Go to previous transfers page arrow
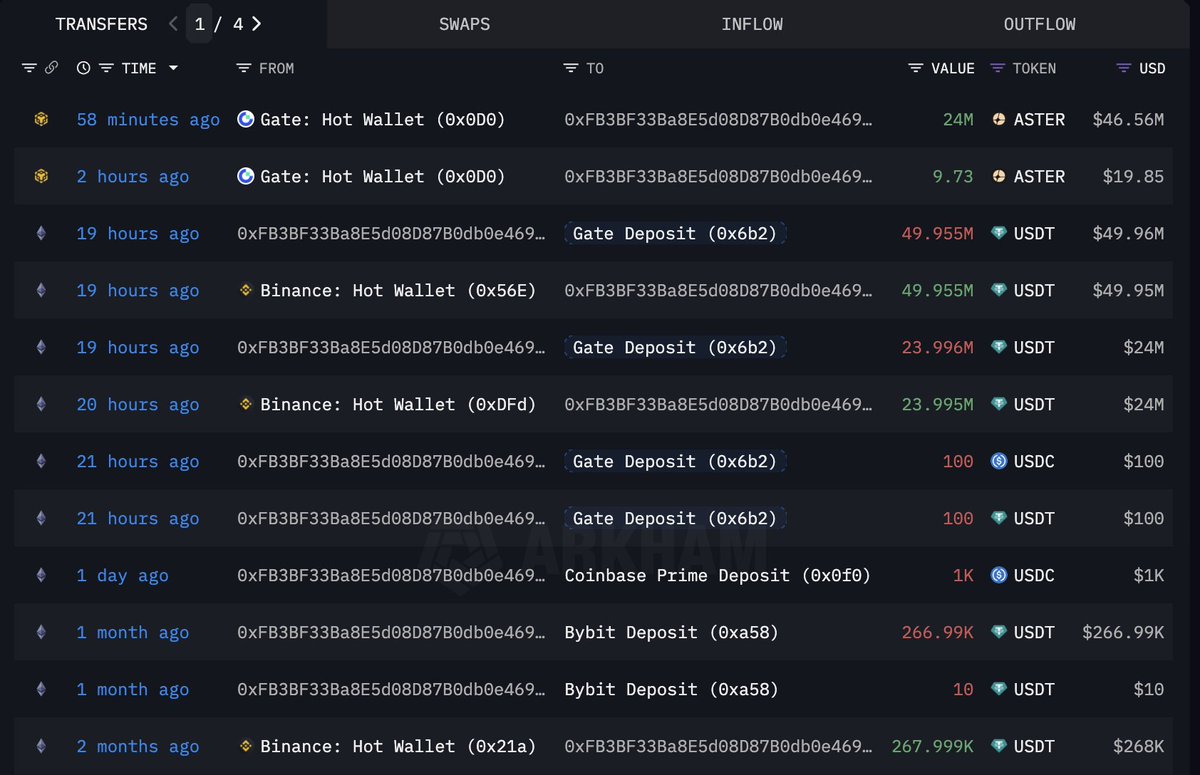This screenshot has height=775, width=1200. pyautogui.click(x=174, y=24)
